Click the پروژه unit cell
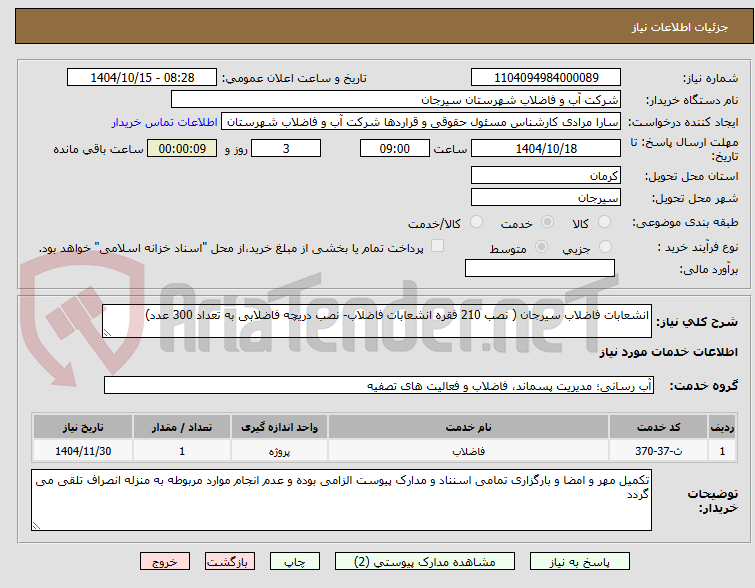 pos(279,451)
